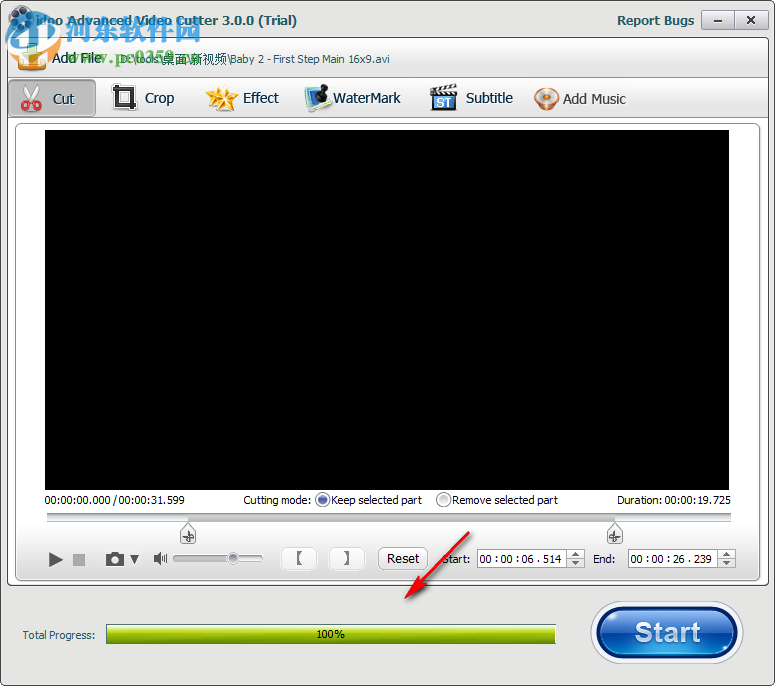This screenshot has height=686, width=775.
Task: Click the Total Progress bar
Action: 331,634
